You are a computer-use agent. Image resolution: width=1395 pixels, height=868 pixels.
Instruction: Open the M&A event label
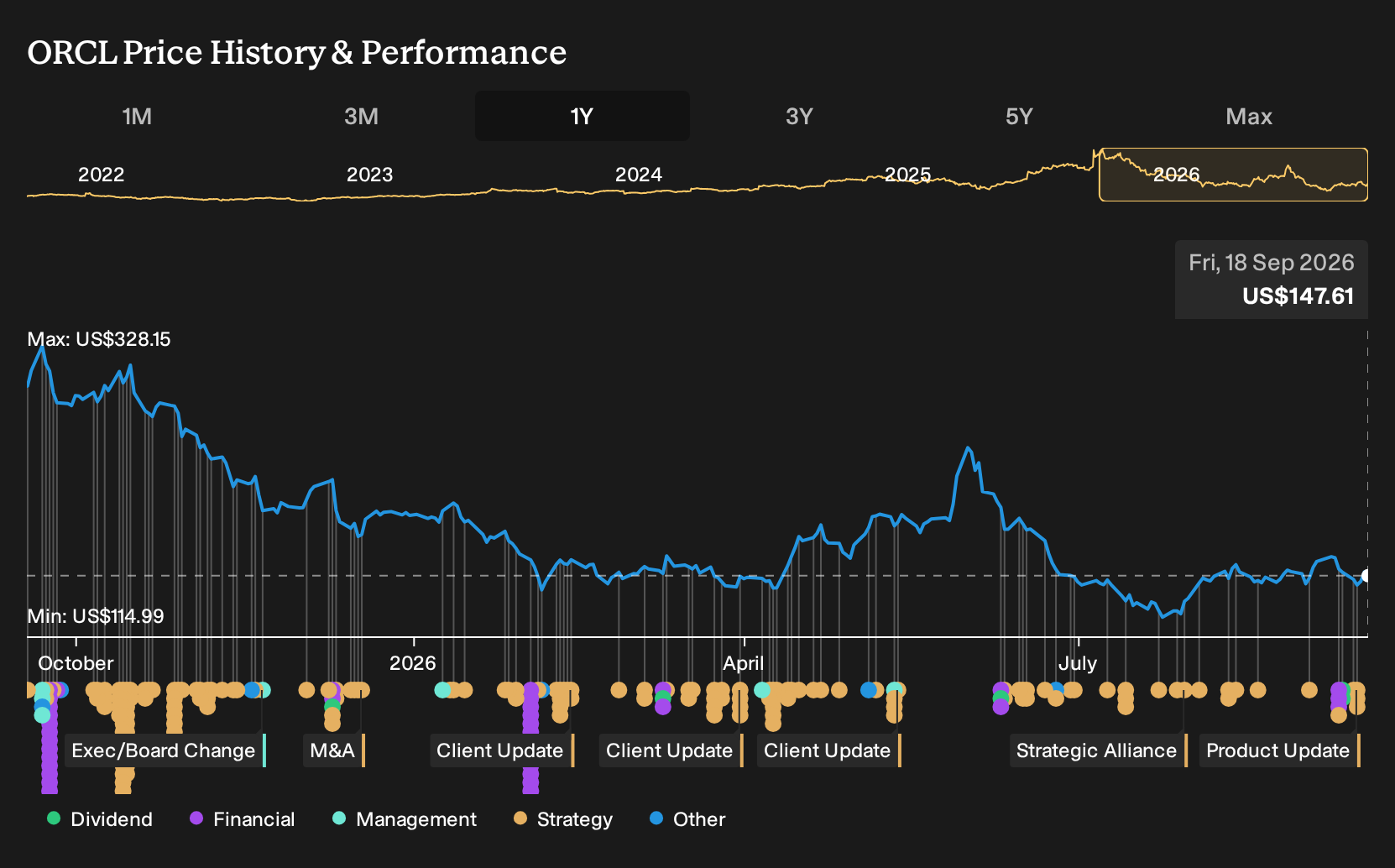tap(334, 750)
